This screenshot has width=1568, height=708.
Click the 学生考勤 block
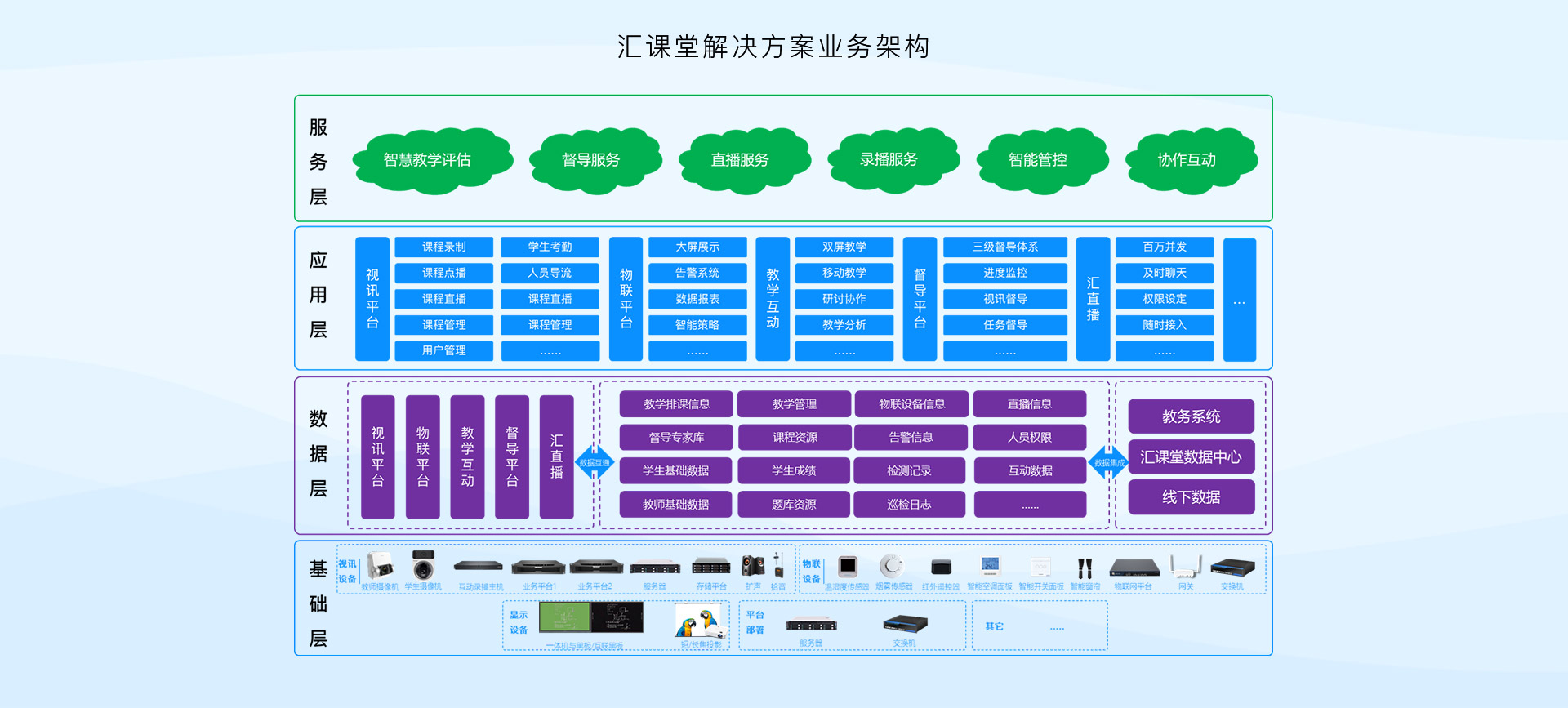(x=550, y=247)
